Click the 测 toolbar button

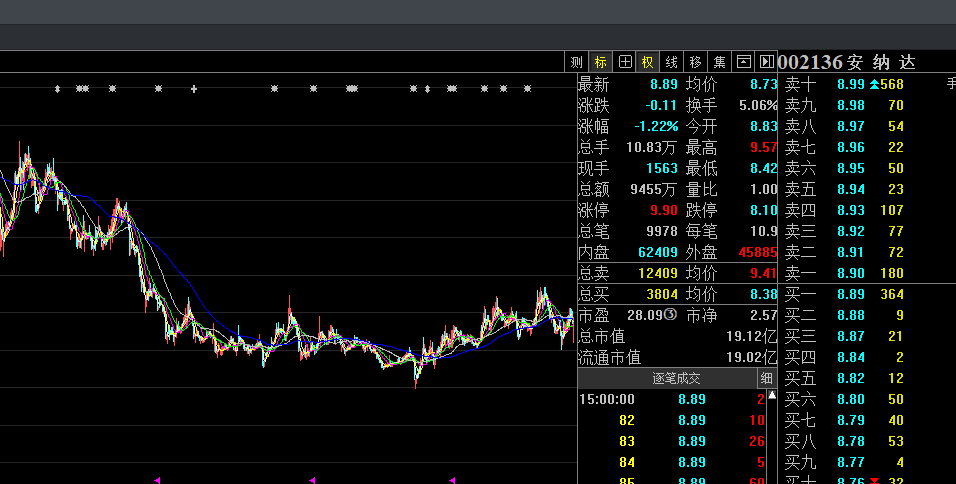(577, 62)
